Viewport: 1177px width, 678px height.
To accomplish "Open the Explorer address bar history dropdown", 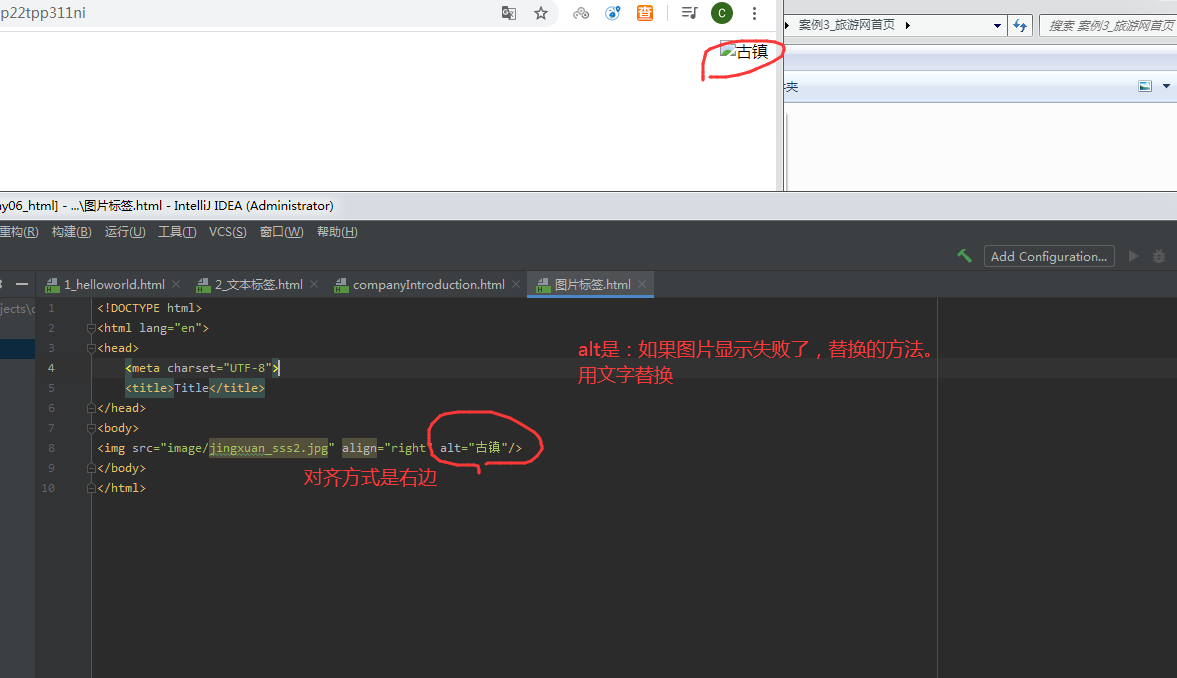I will tap(997, 26).
